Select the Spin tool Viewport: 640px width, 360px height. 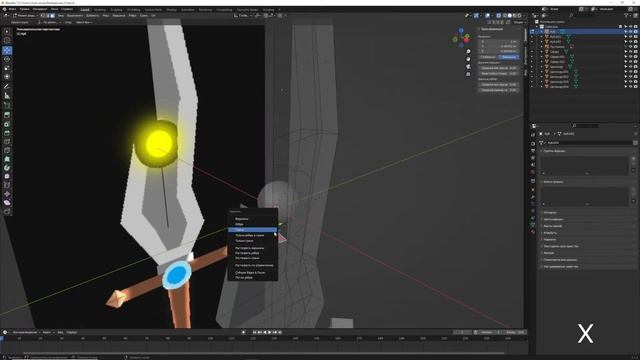click(x=7, y=168)
